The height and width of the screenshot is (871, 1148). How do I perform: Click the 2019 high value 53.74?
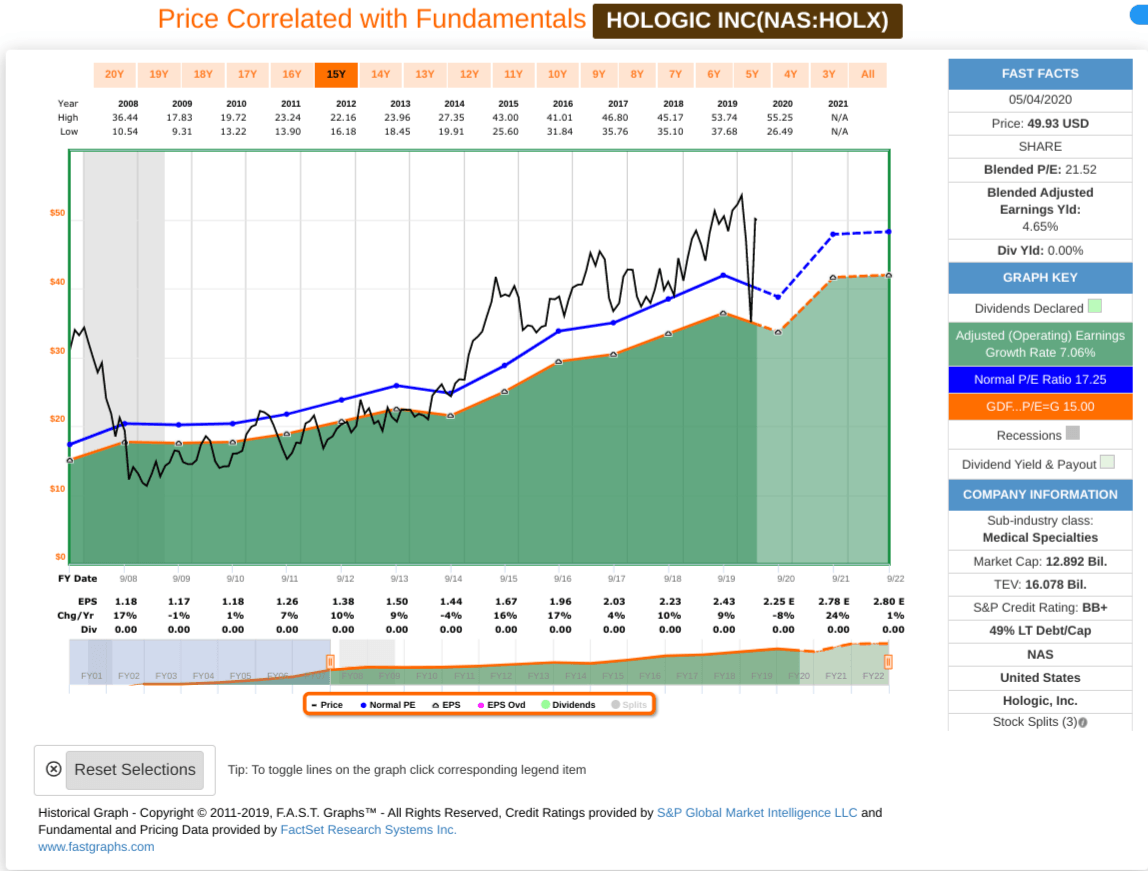point(724,118)
